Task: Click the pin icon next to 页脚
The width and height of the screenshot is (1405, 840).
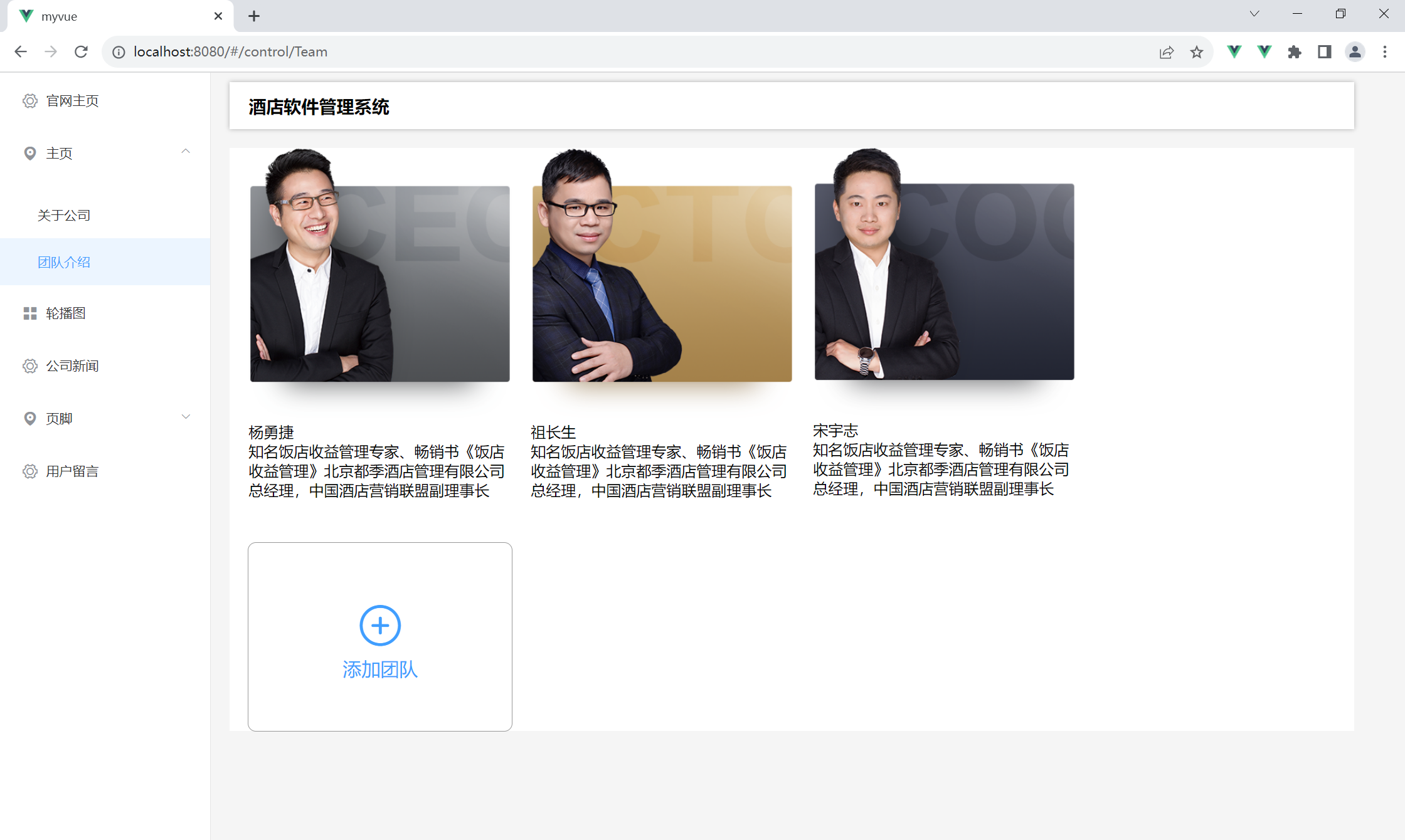Action: pyautogui.click(x=29, y=418)
